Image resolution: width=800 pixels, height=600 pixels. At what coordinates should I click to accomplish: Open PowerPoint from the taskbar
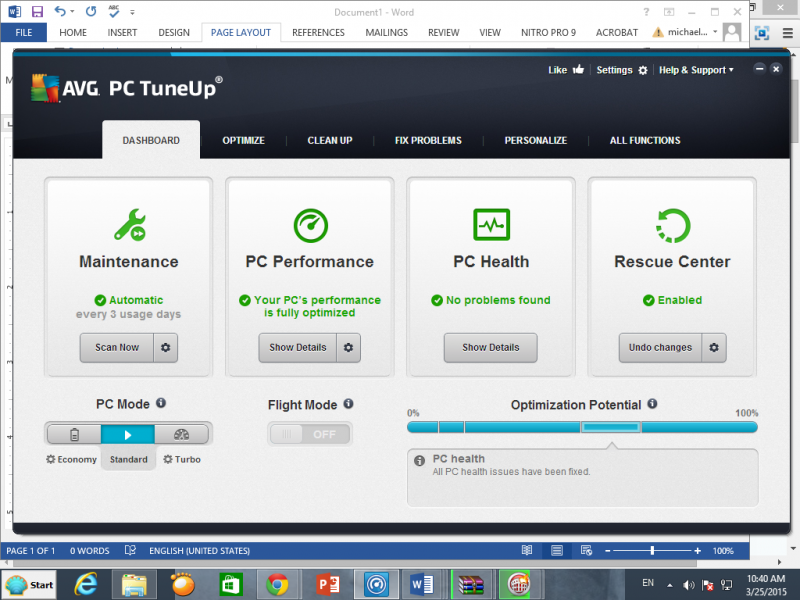(x=328, y=585)
